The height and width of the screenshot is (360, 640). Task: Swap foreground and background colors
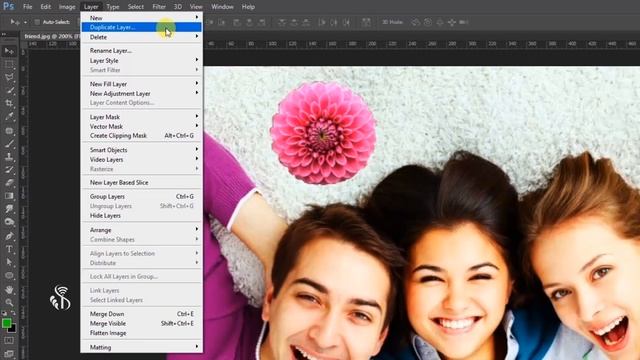[x=13, y=313]
